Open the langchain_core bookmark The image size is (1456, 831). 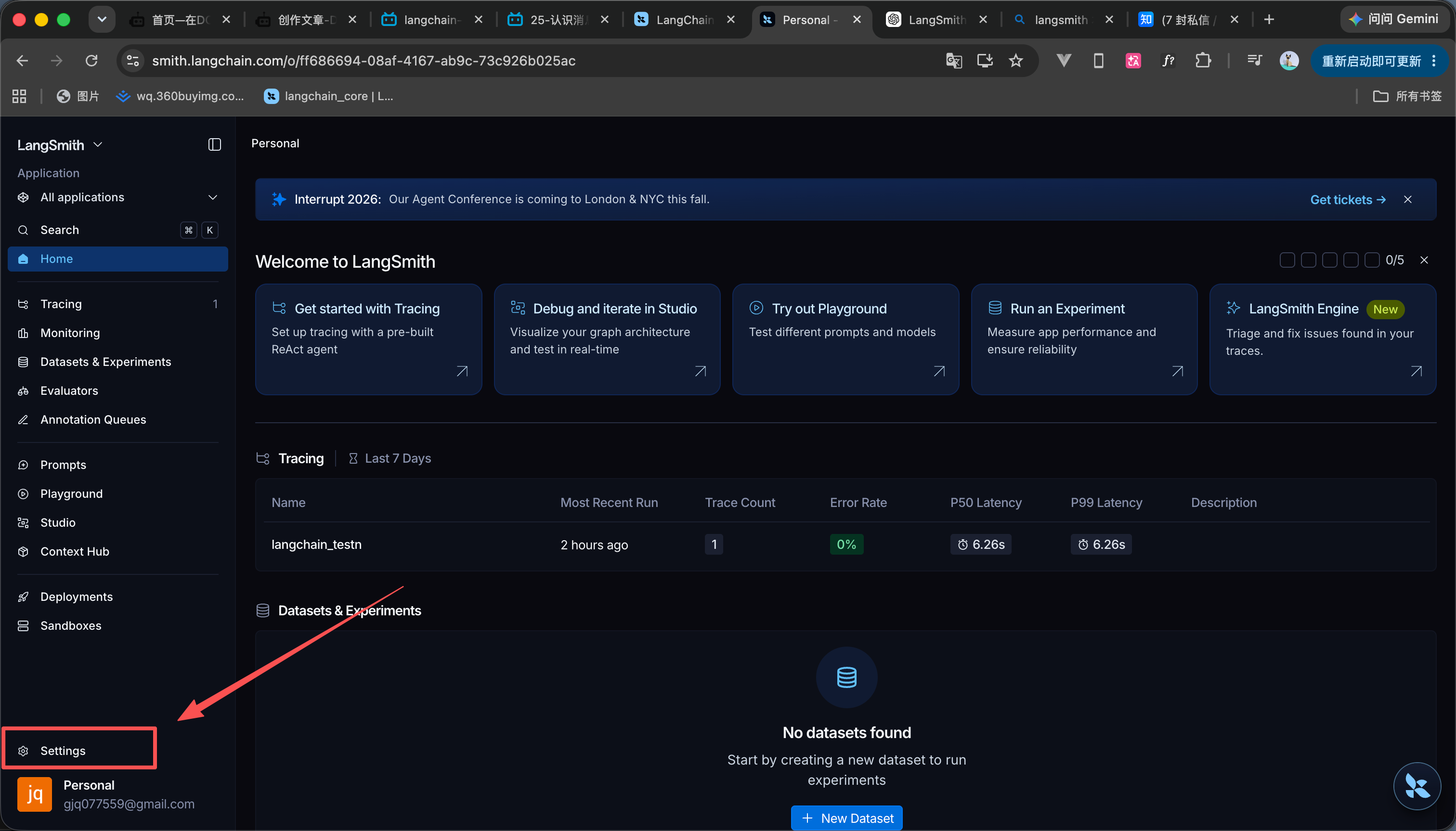(x=328, y=96)
